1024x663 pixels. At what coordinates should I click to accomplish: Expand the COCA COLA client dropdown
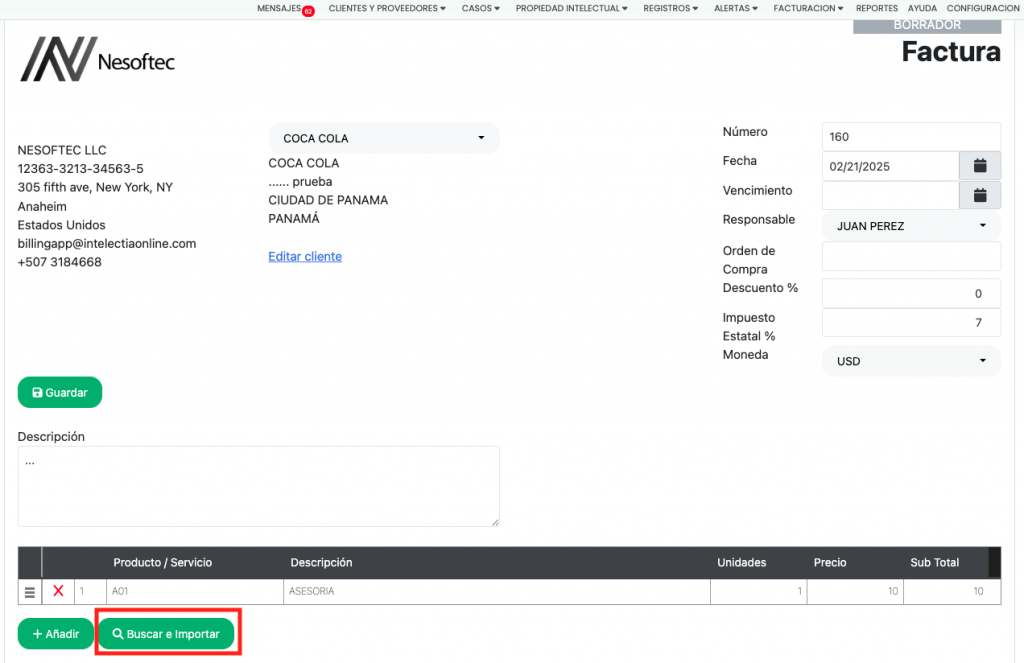(x=384, y=138)
